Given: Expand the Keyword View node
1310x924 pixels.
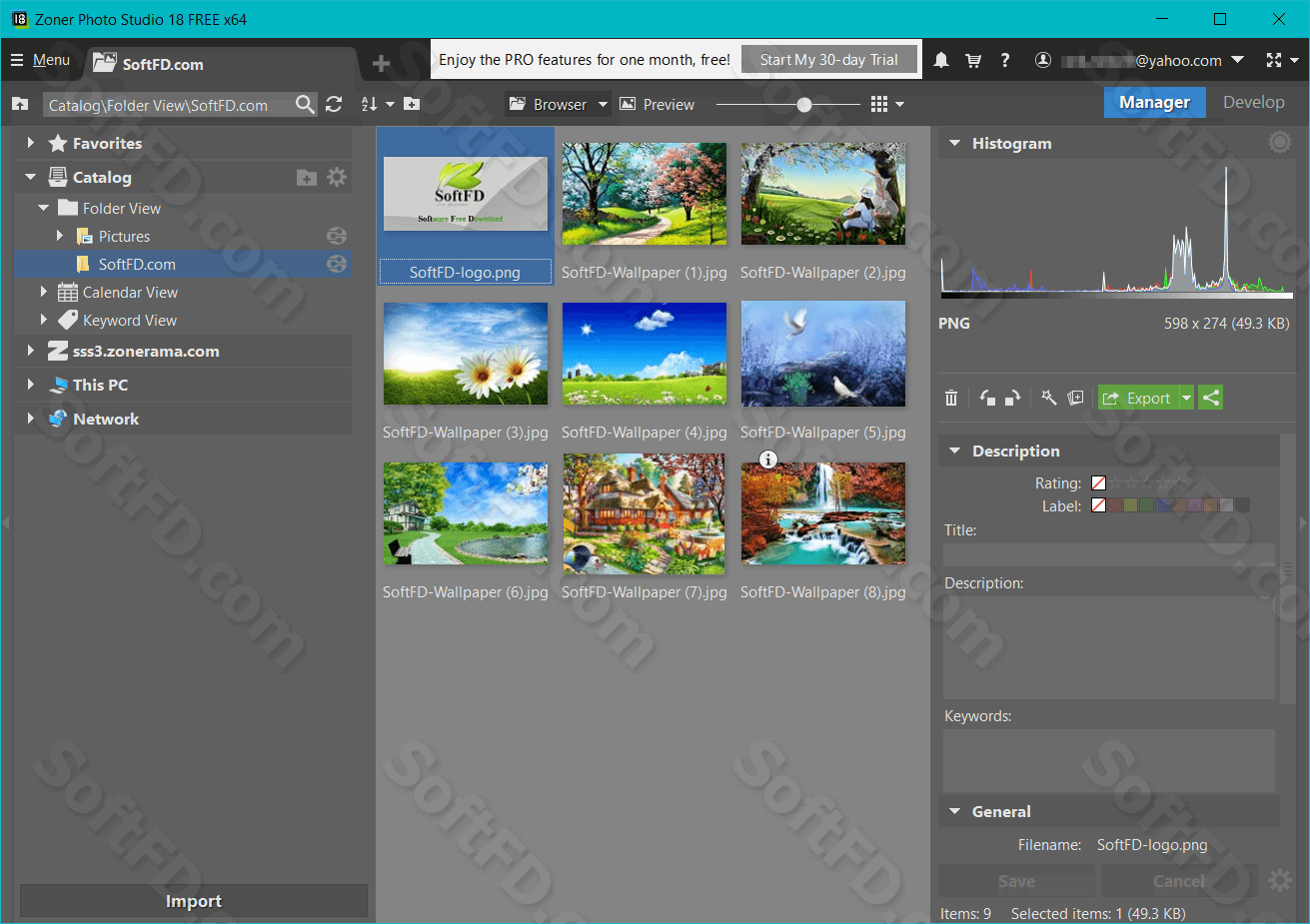Looking at the screenshot, I should 43,320.
